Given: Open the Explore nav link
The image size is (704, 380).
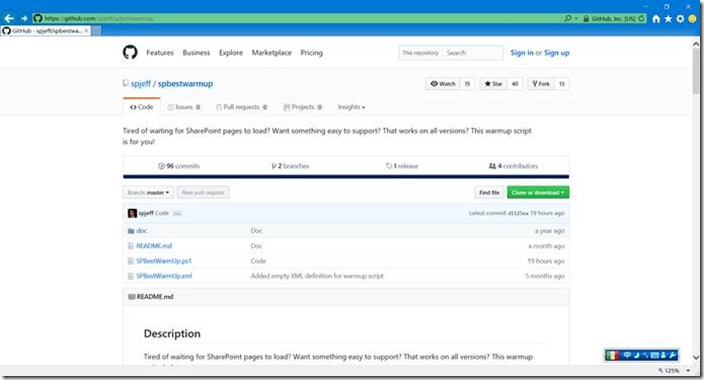Looking at the screenshot, I should tap(231, 53).
